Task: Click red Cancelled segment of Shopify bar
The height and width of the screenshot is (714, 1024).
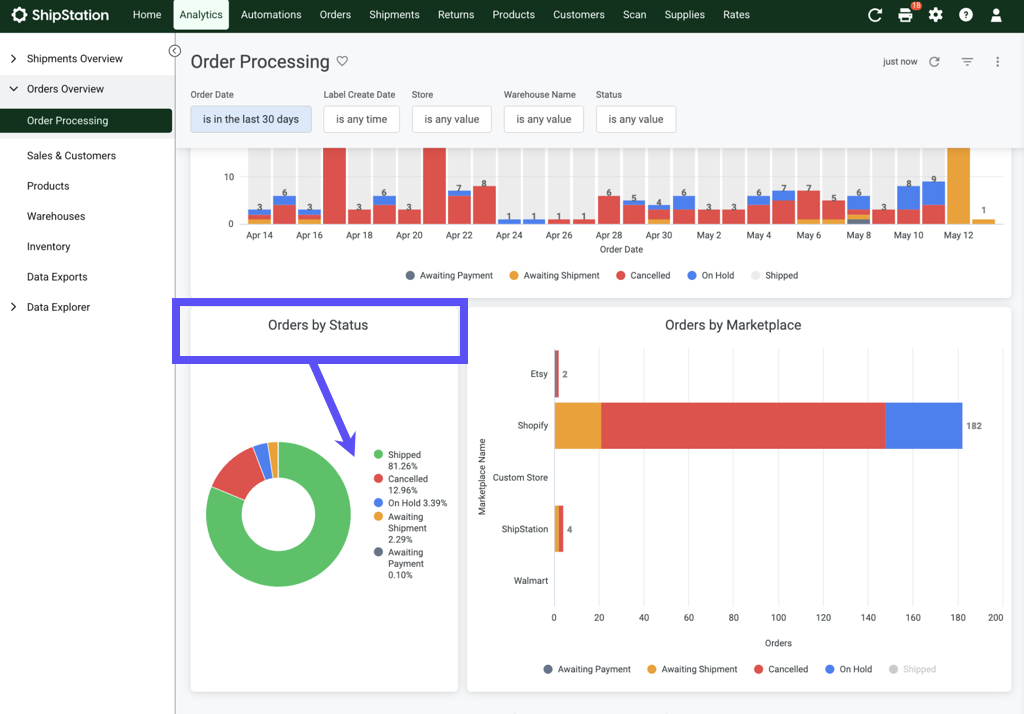Action: 743,425
